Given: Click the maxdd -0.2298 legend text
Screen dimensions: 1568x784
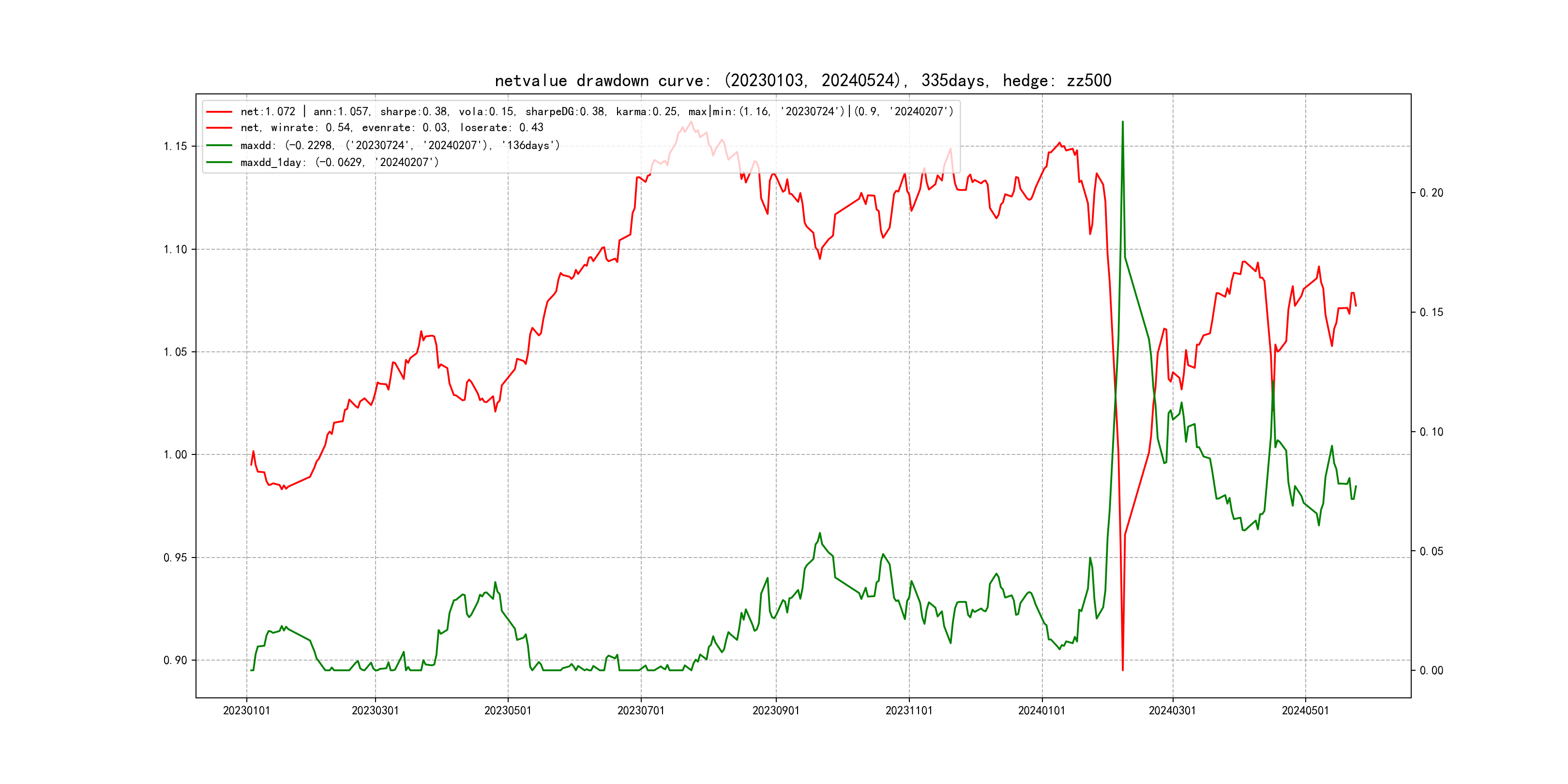Looking at the screenshot, I should pos(400,146).
